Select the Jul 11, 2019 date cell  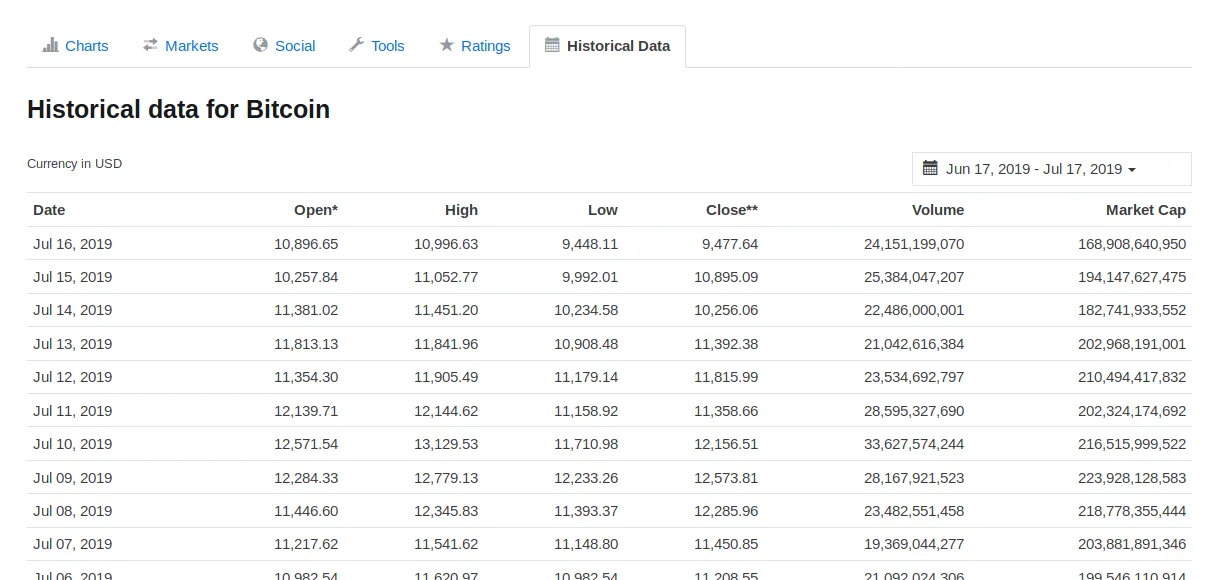coord(73,411)
